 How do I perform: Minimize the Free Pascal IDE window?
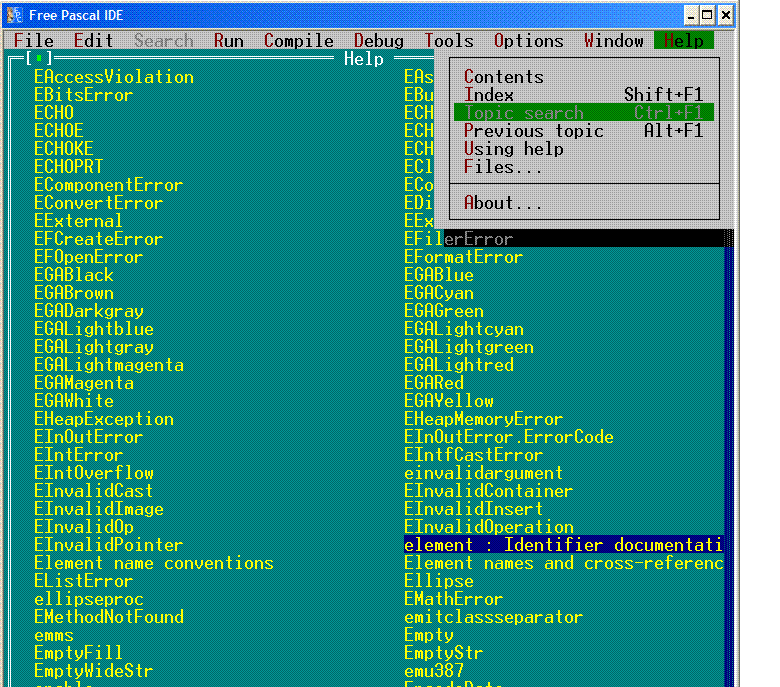691,14
